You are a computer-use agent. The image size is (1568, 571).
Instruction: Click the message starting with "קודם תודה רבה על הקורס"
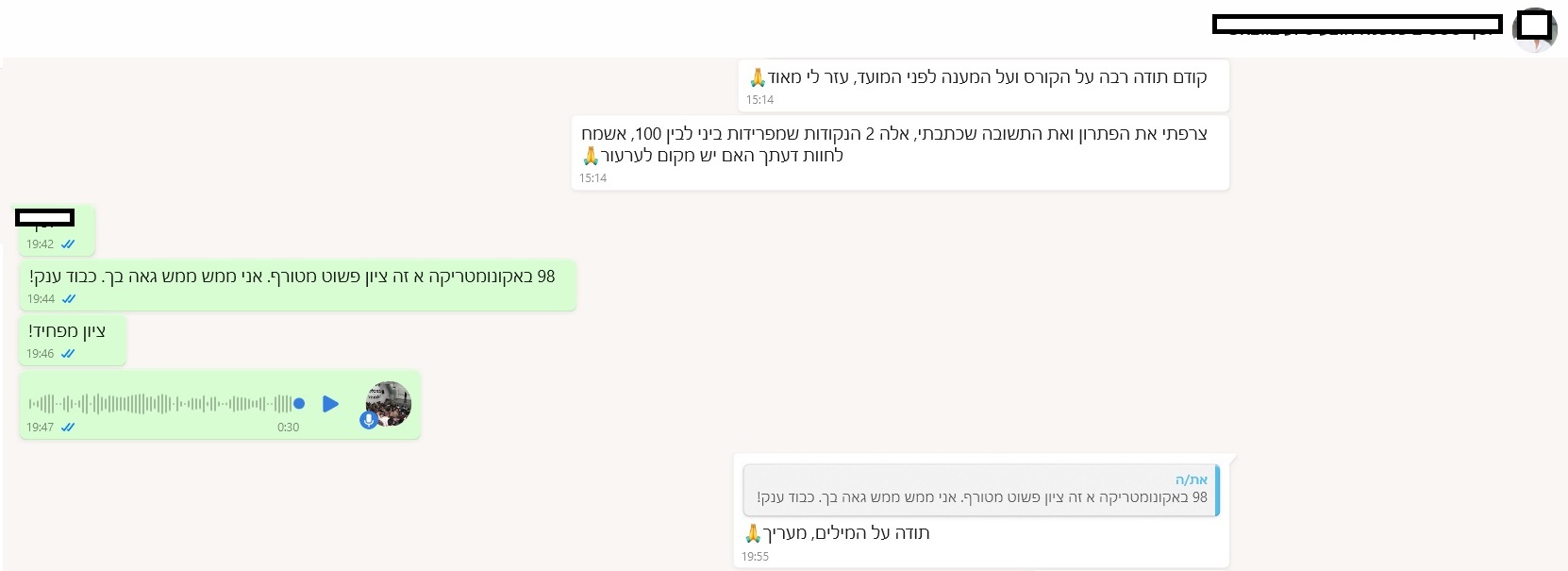coord(987,77)
